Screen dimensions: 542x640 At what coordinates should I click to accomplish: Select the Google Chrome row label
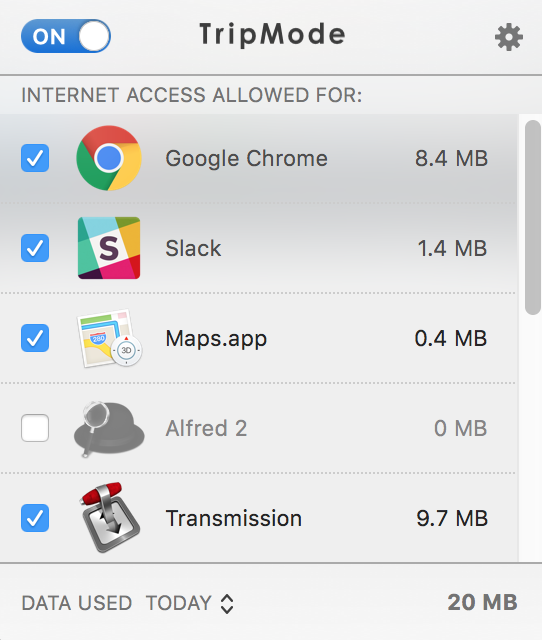[x=247, y=158]
